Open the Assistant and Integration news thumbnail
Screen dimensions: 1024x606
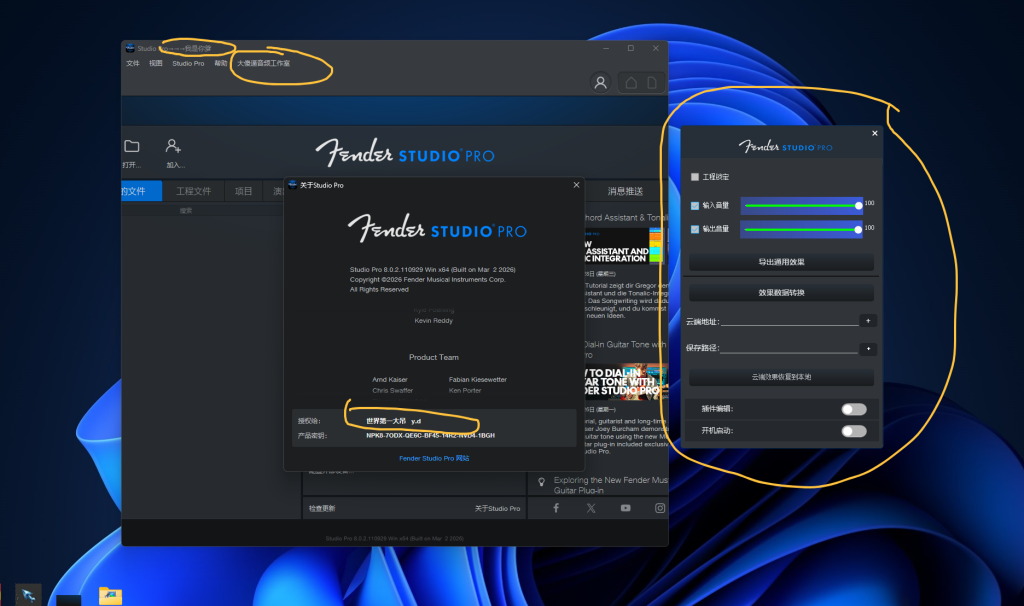coord(624,246)
